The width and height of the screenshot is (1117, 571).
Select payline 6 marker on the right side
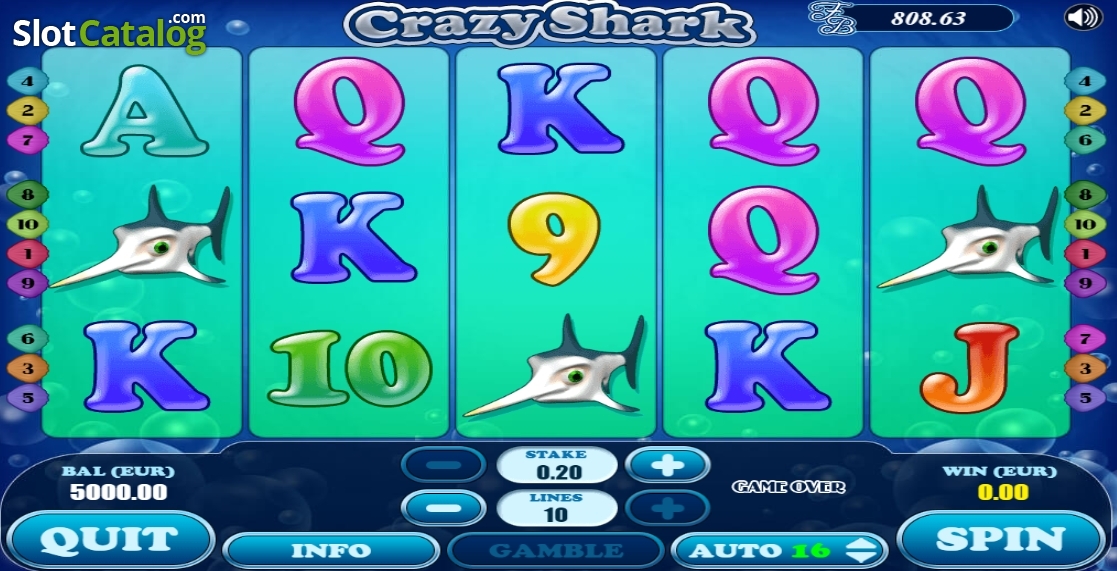[1085, 140]
